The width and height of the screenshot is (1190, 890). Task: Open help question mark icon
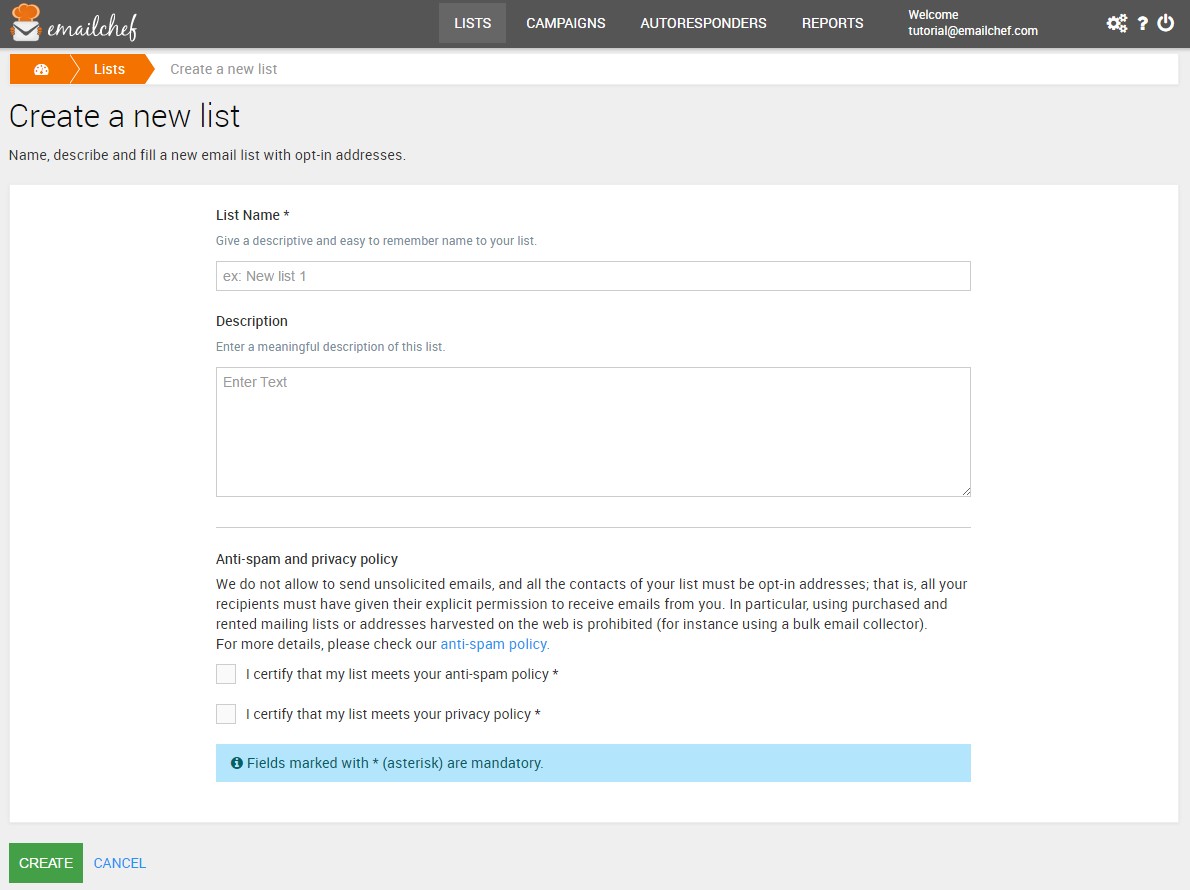coord(1142,24)
